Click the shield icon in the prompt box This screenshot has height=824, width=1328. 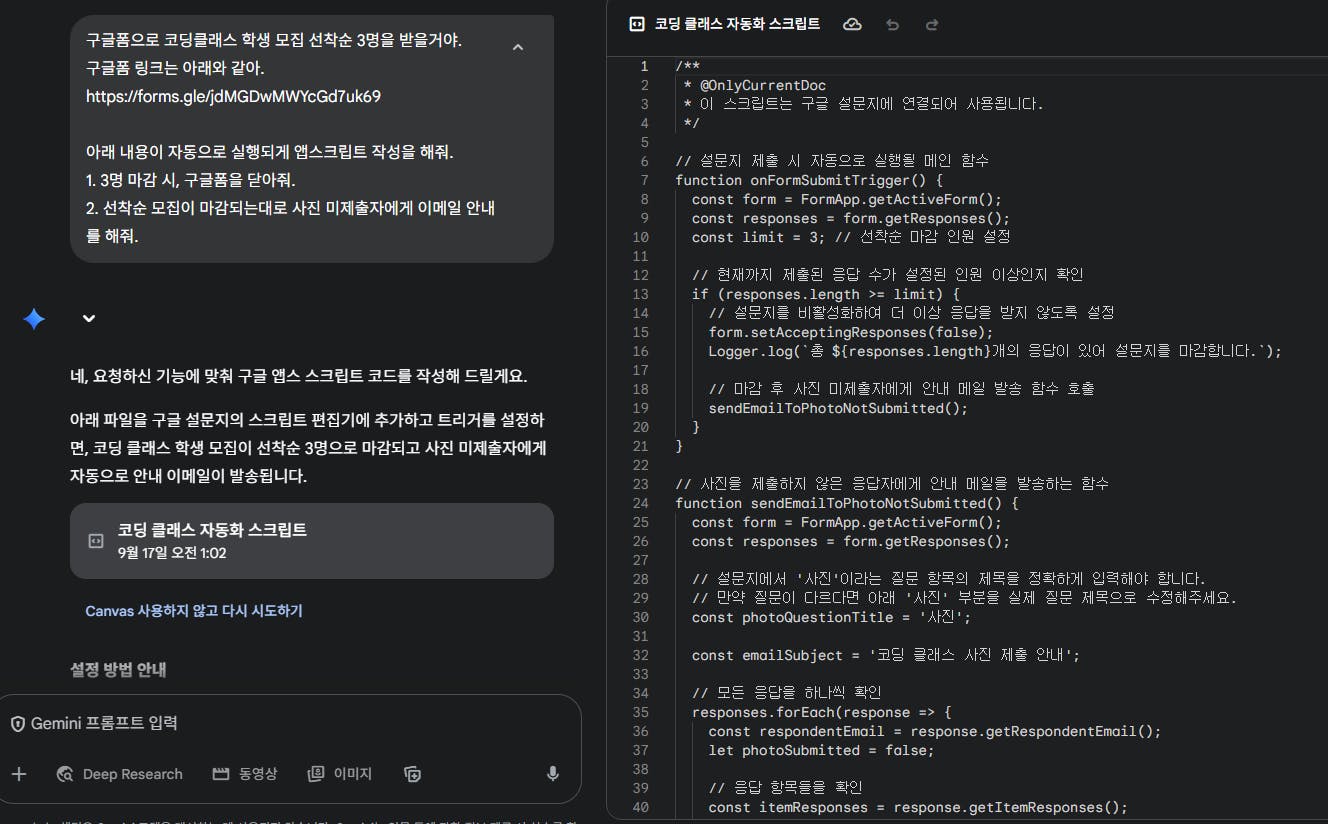click(18, 723)
